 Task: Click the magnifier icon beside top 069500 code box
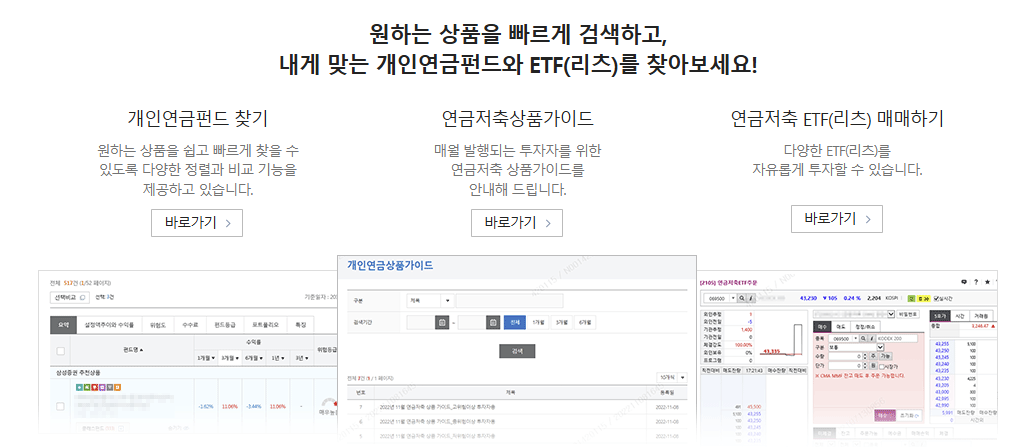(742, 298)
